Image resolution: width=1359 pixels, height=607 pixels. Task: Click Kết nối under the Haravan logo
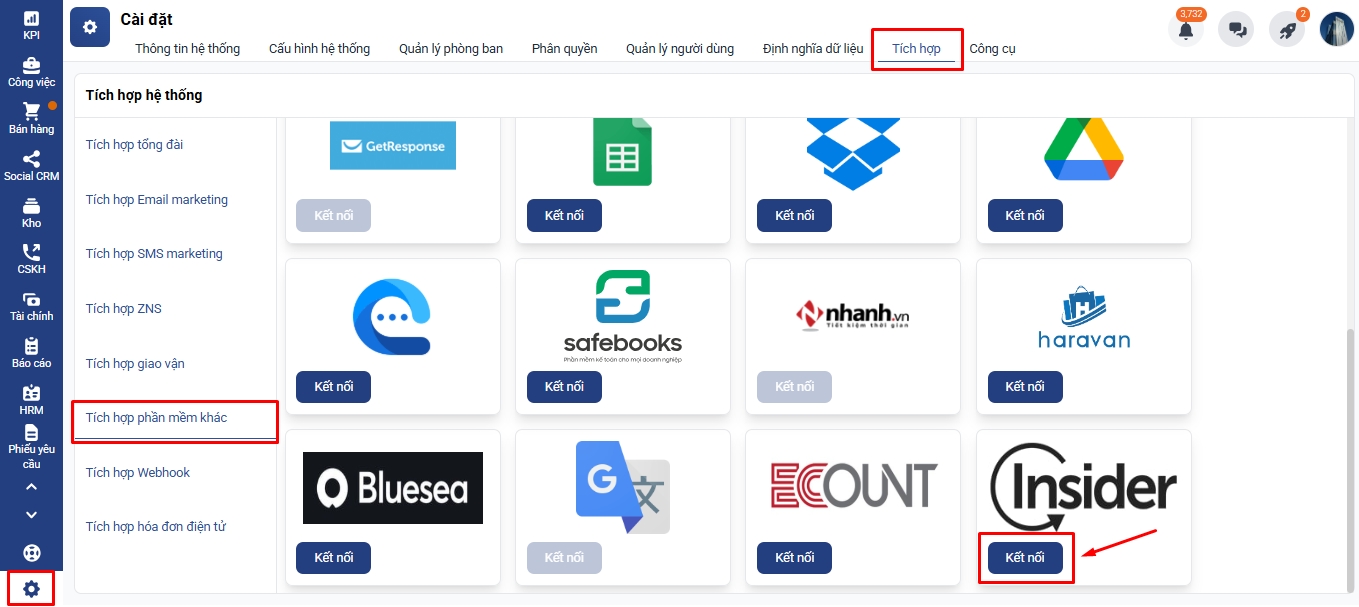pos(1025,386)
